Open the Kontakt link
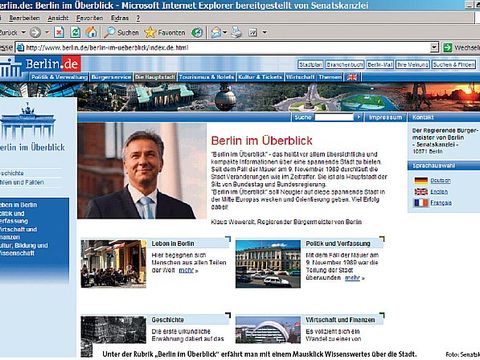 pos(423,117)
